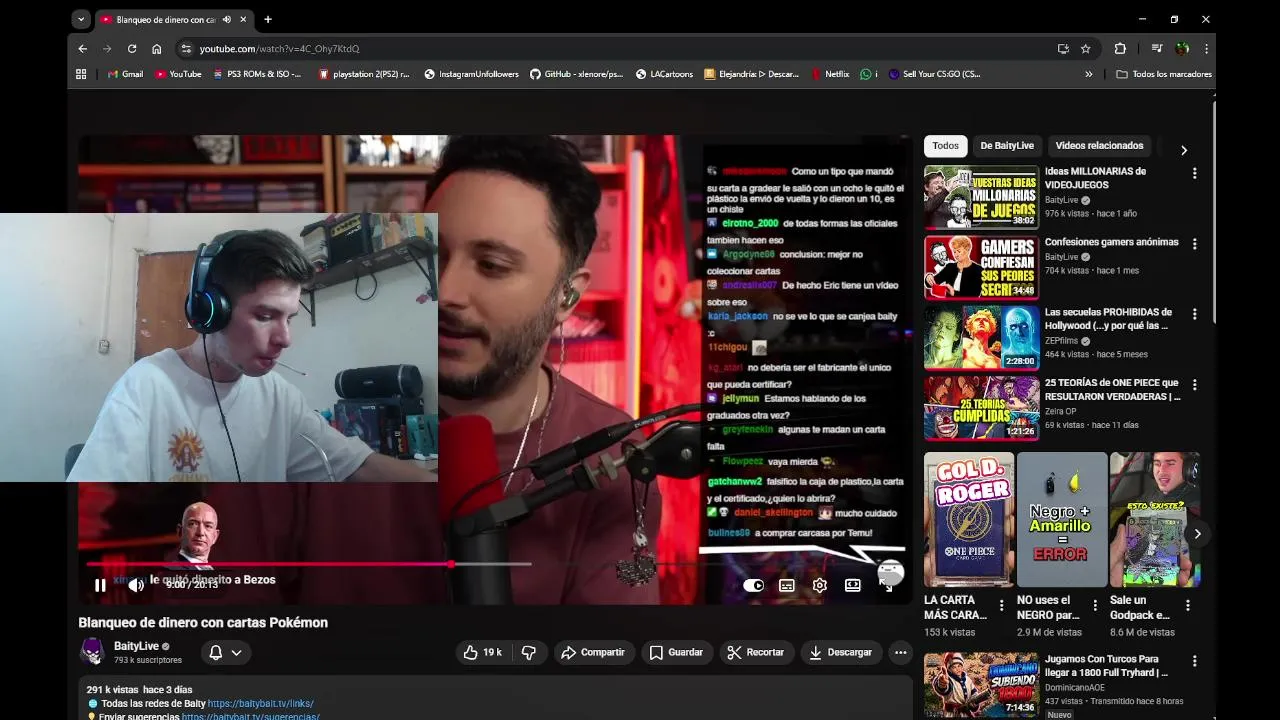The height and width of the screenshot is (720, 1280).
Task: Open the browser extensions puzzle icon
Action: [1120, 48]
